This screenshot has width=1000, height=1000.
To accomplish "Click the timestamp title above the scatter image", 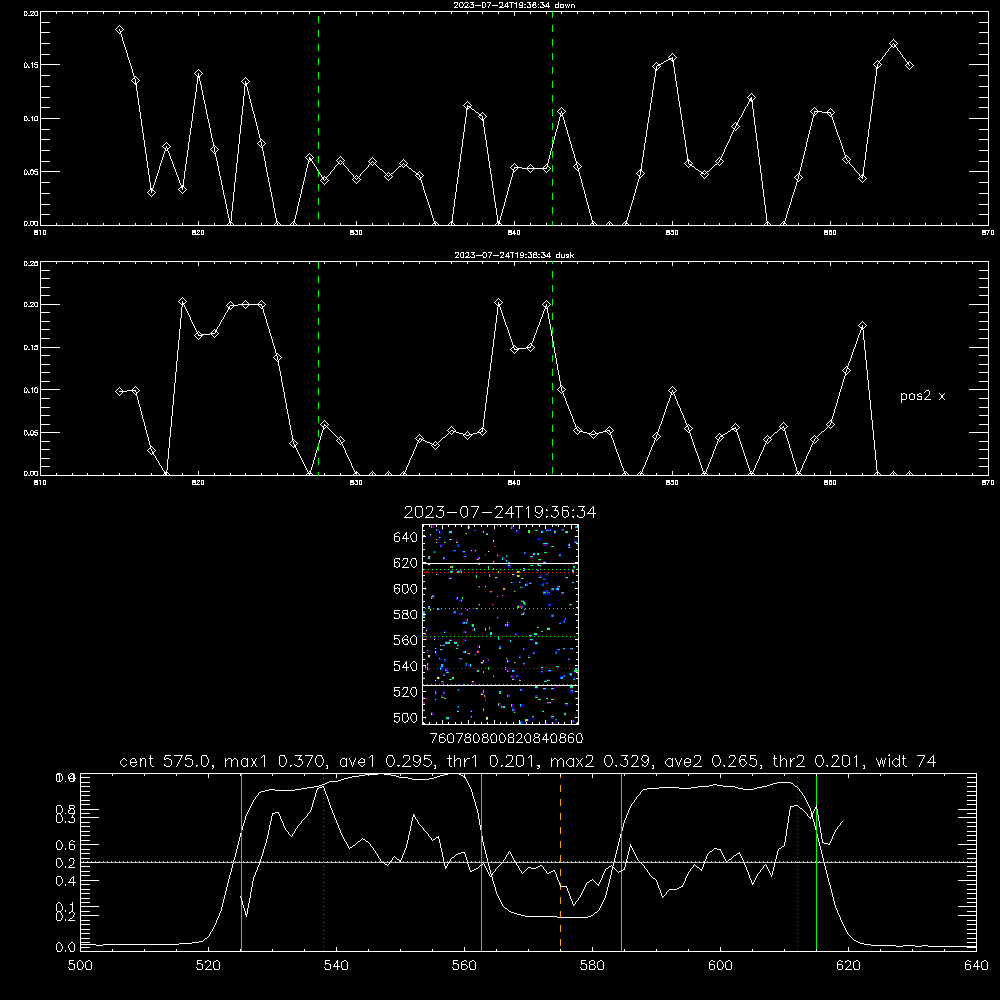I will (x=500, y=512).
